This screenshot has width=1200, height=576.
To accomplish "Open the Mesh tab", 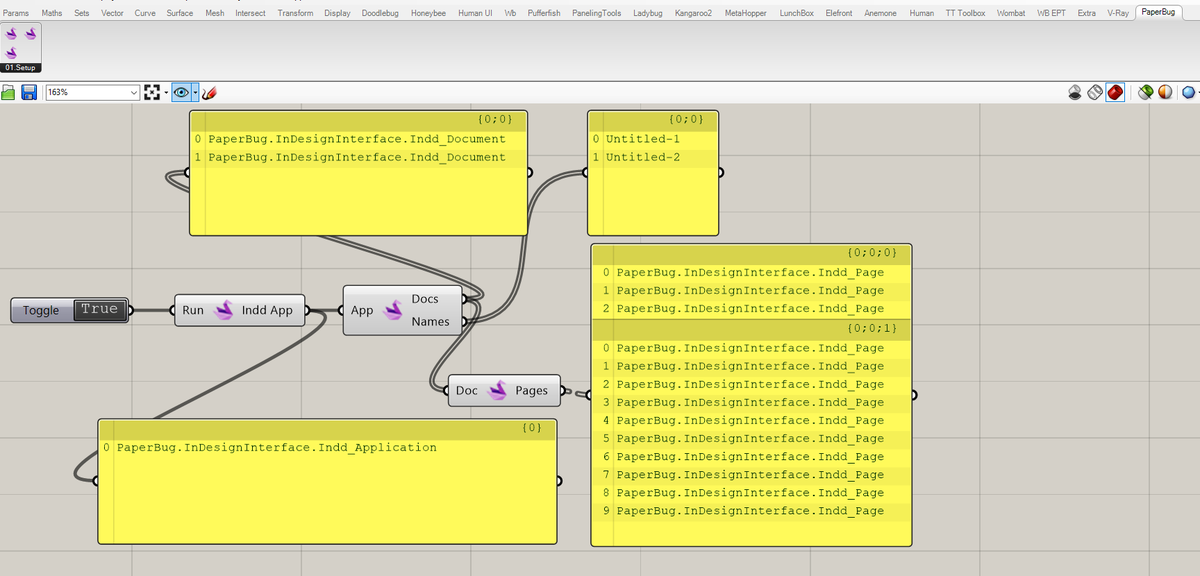I will (x=214, y=13).
